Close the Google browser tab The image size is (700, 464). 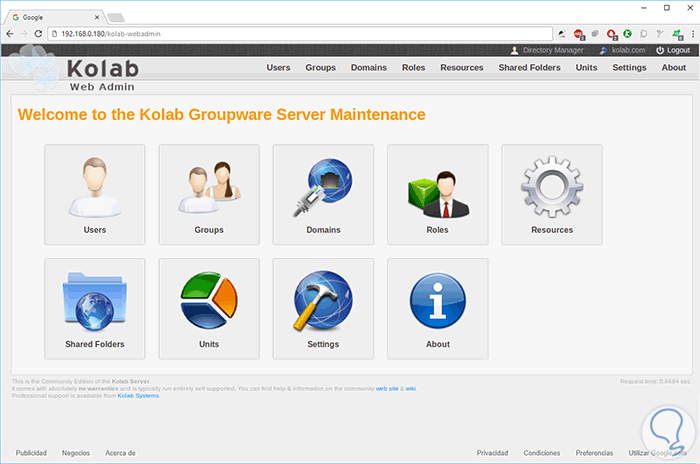point(97,17)
